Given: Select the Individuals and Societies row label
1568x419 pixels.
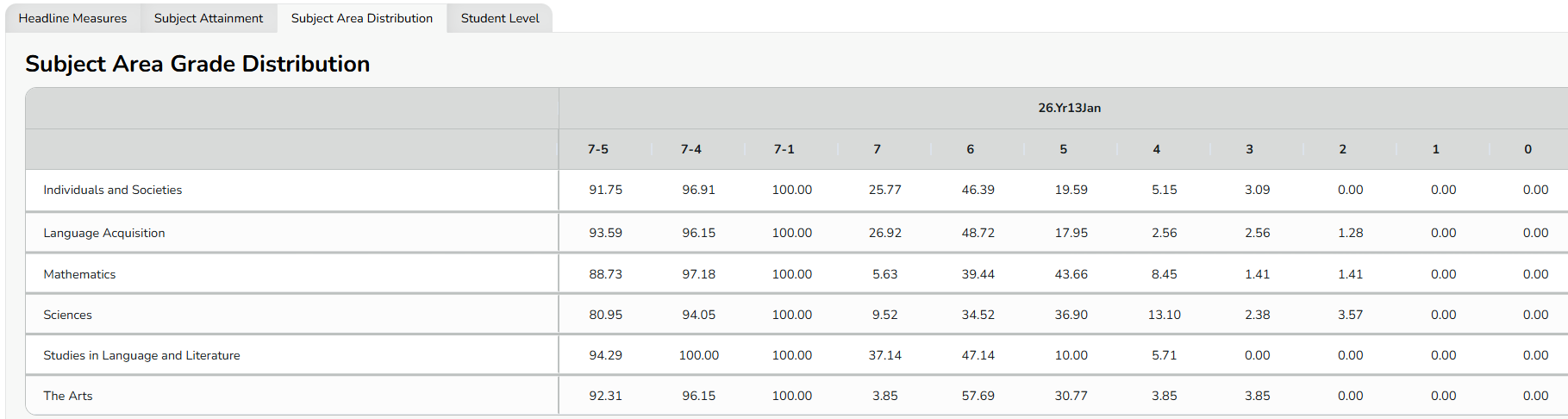Looking at the screenshot, I should pos(113,190).
